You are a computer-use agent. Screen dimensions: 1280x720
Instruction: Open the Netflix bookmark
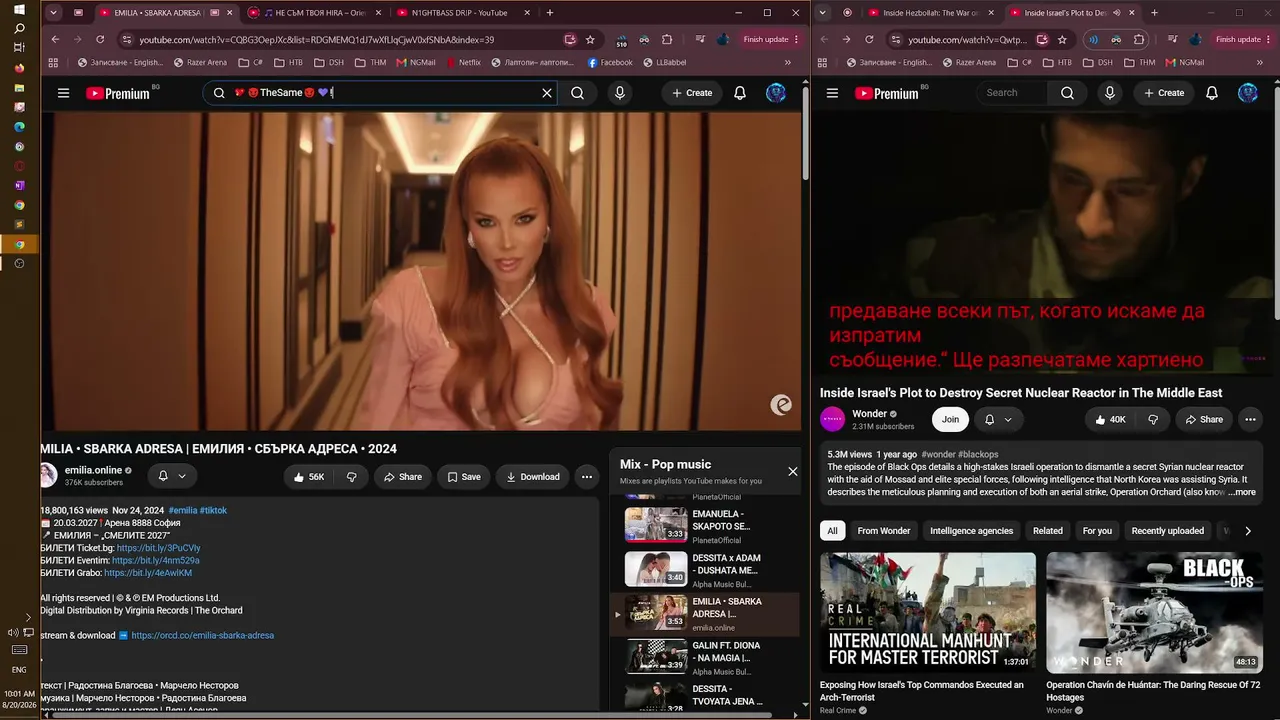(463, 62)
